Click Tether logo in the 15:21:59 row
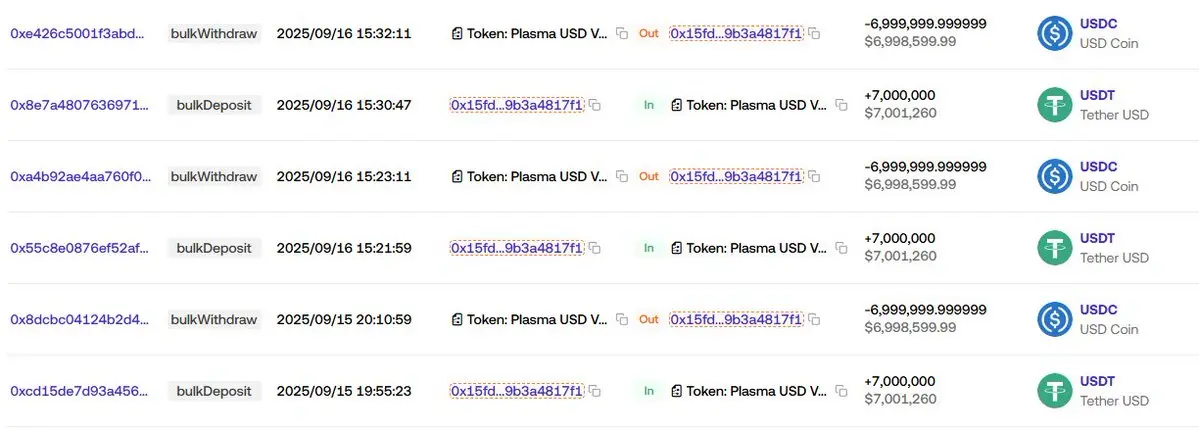 (x=1054, y=248)
